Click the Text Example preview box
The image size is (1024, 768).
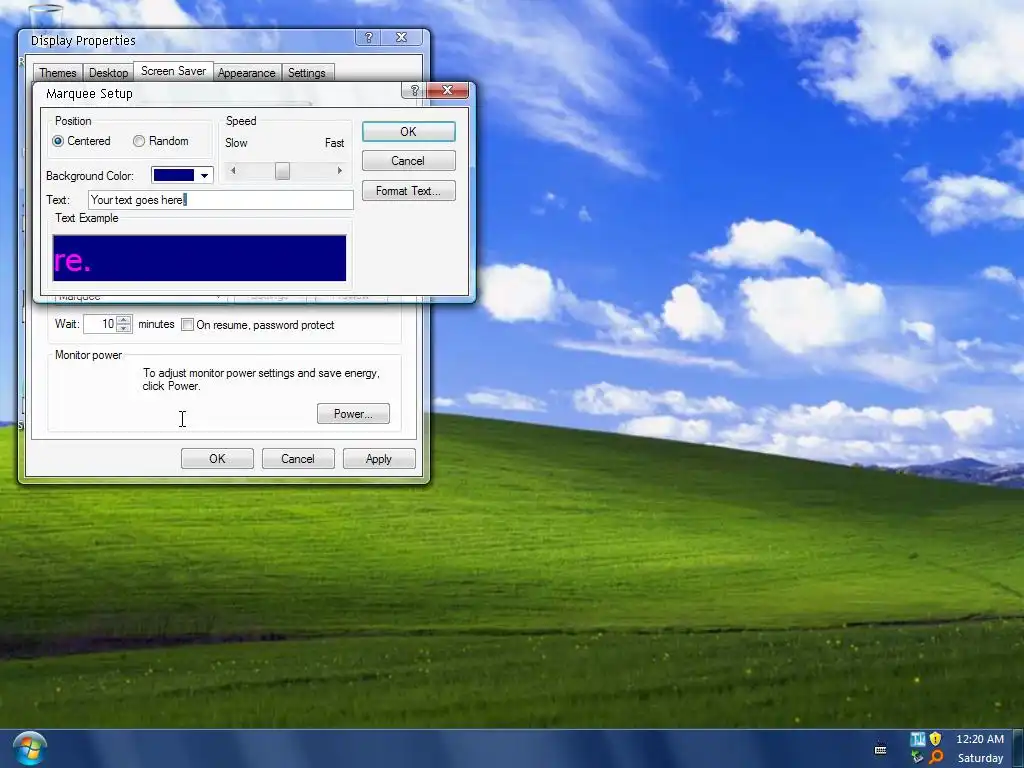pyautogui.click(x=199, y=258)
